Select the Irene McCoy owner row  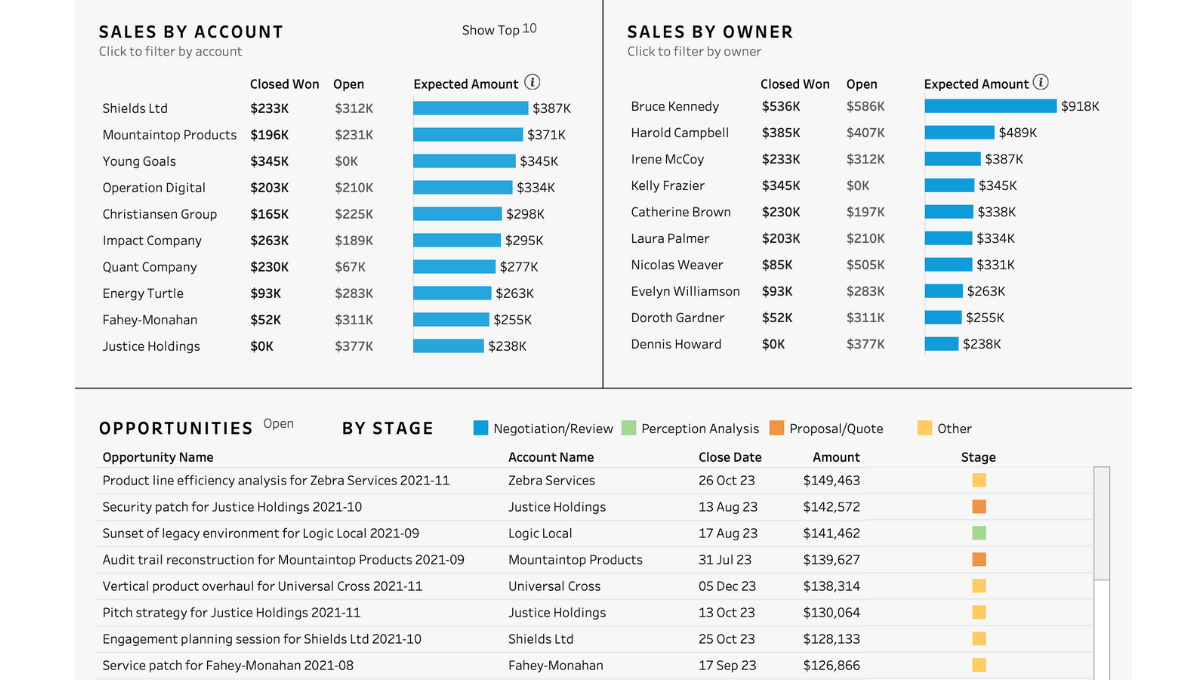pyautogui.click(x=667, y=160)
